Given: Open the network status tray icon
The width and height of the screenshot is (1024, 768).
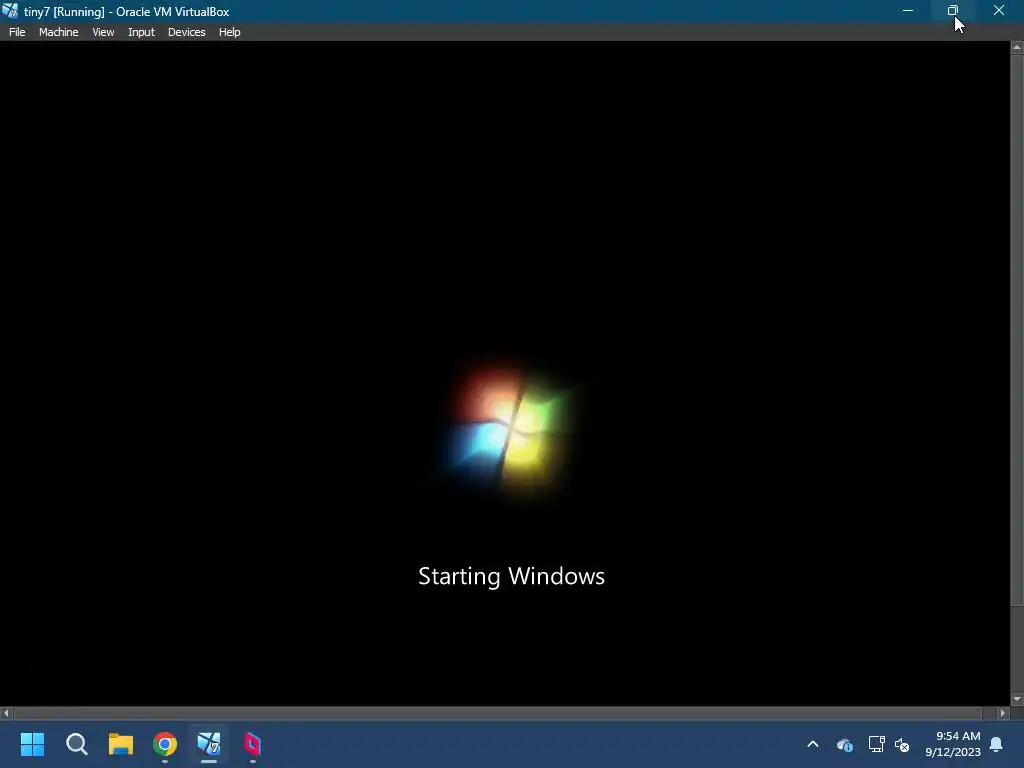Looking at the screenshot, I should (876, 744).
